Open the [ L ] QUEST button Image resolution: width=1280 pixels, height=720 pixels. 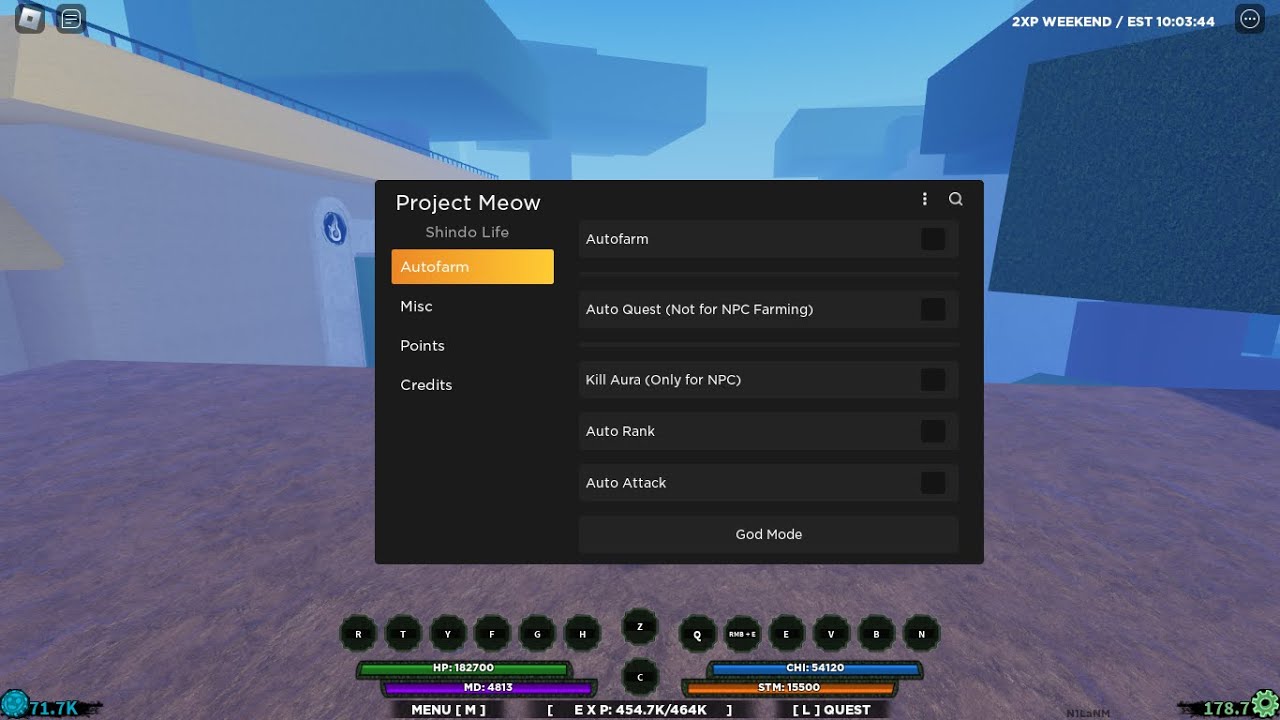[x=832, y=710]
